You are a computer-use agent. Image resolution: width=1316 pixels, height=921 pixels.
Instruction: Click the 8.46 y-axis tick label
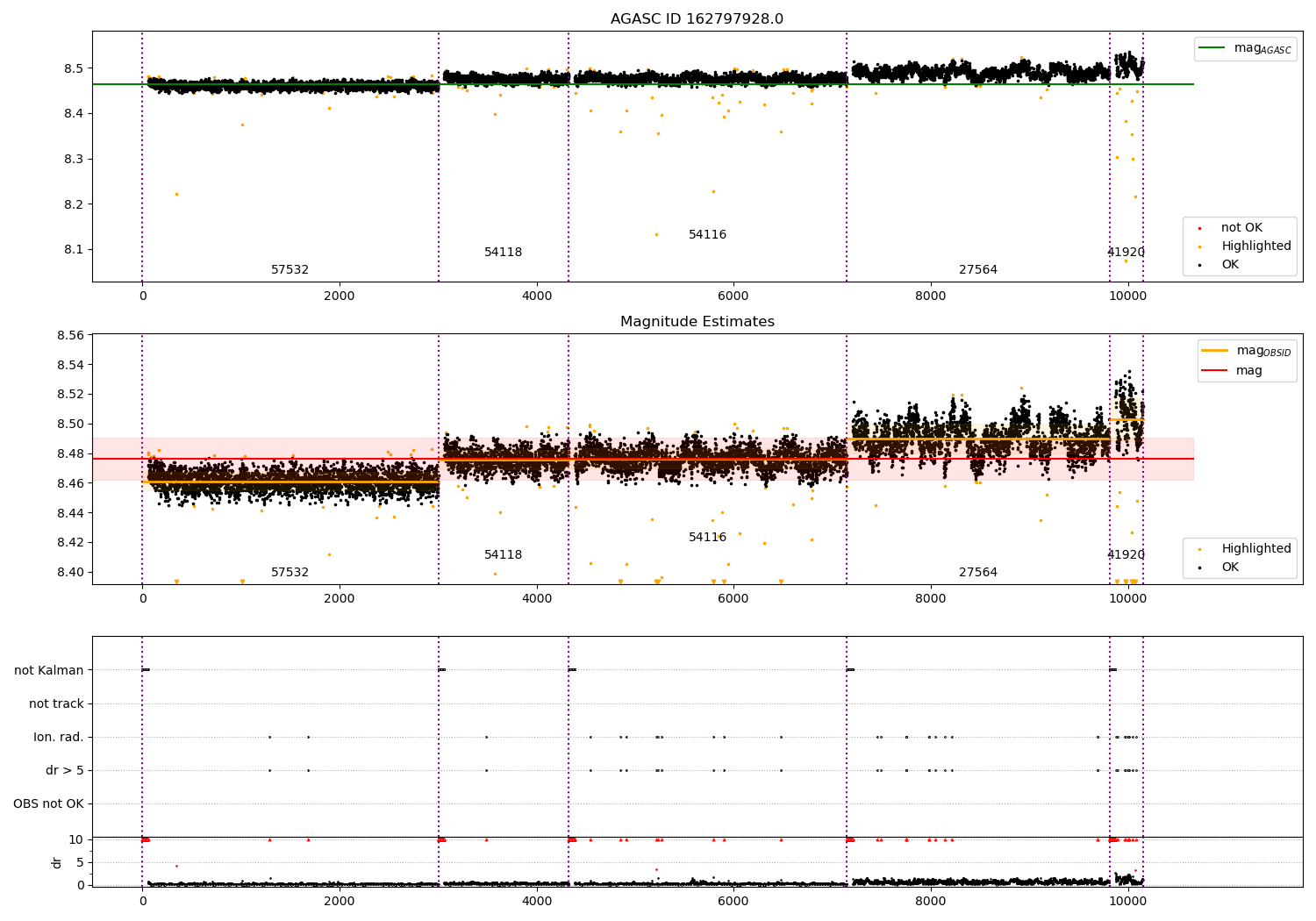coord(70,483)
